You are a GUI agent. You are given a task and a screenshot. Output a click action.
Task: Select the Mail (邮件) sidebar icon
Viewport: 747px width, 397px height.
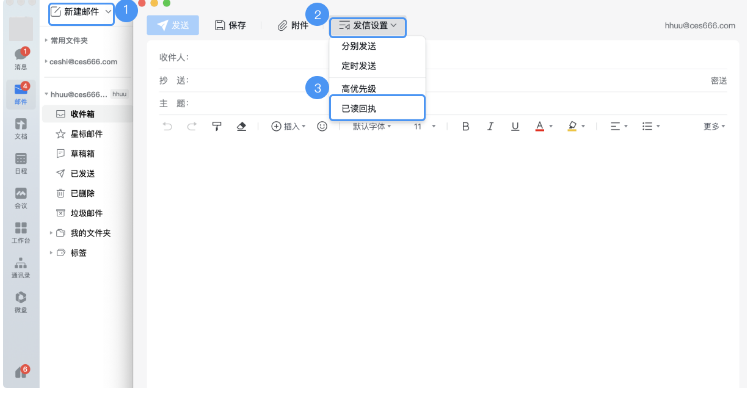pos(21,94)
